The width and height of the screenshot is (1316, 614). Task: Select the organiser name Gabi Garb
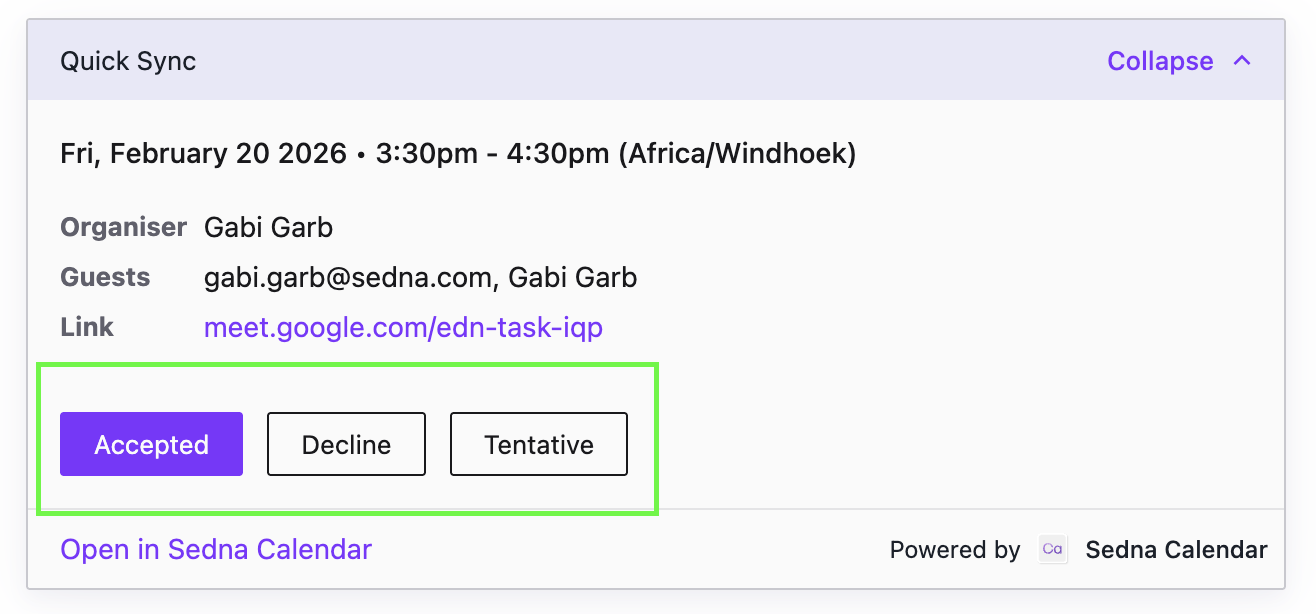pos(268,227)
